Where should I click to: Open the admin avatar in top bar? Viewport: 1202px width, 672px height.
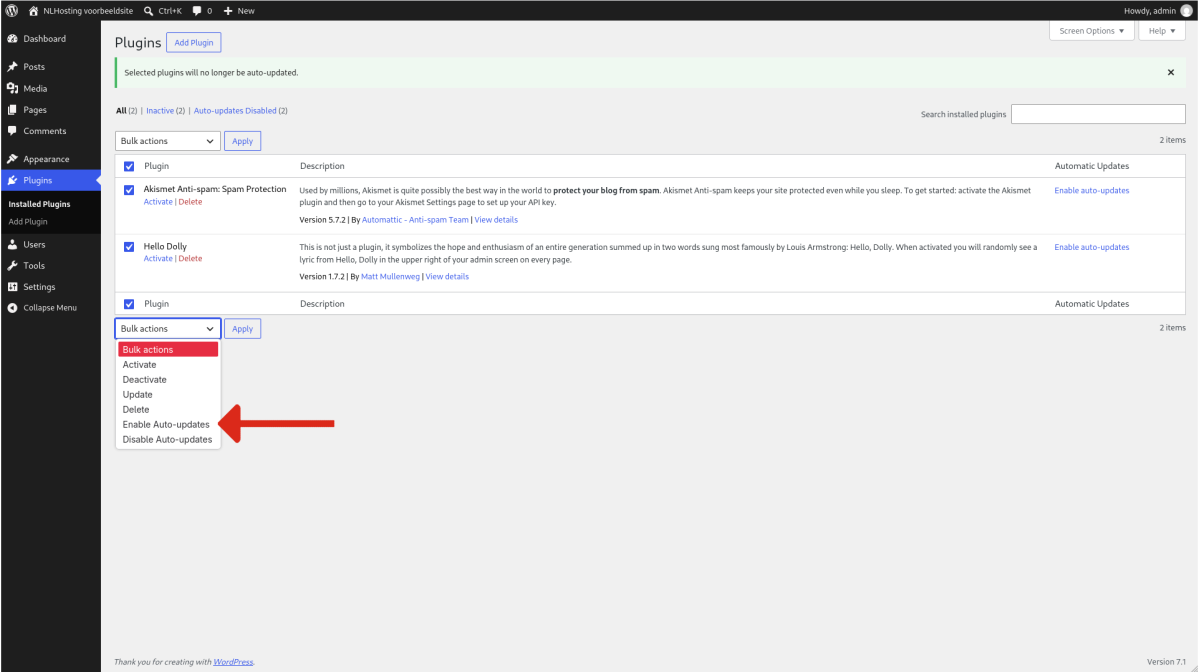click(x=1186, y=10)
